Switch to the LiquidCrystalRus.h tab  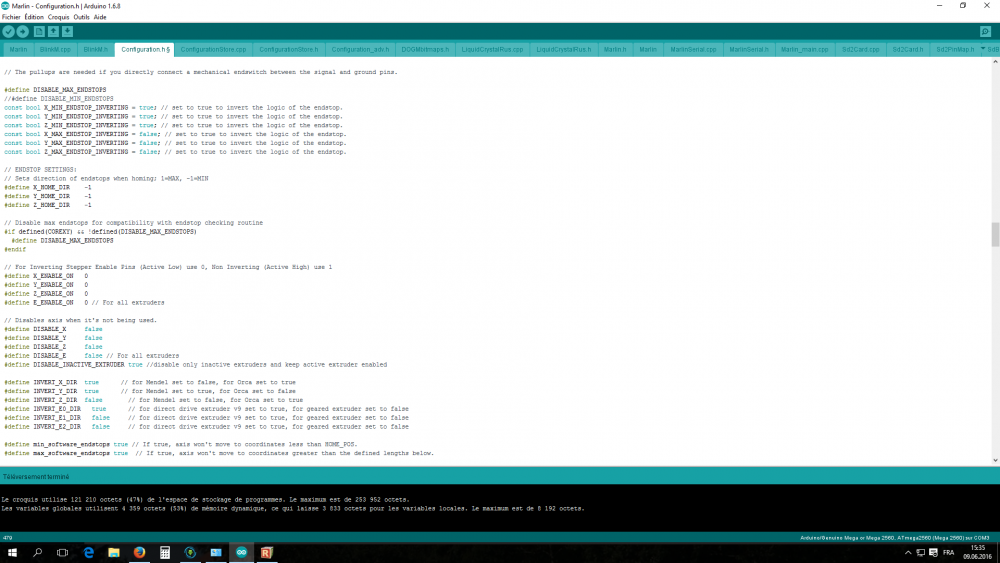563,49
